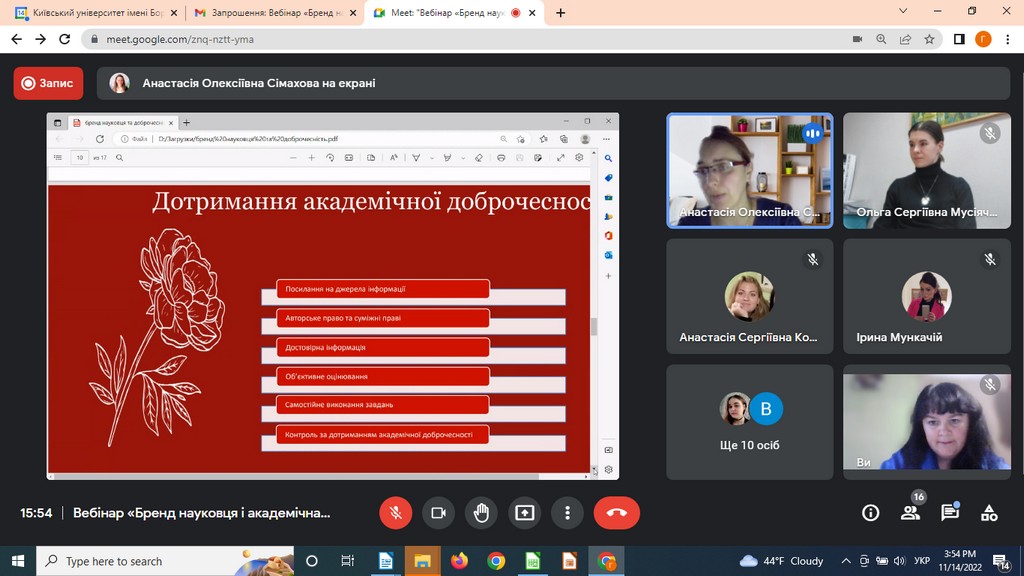Open the chat messages icon
Screen dimensions: 1024x576
(x=949, y=513)
